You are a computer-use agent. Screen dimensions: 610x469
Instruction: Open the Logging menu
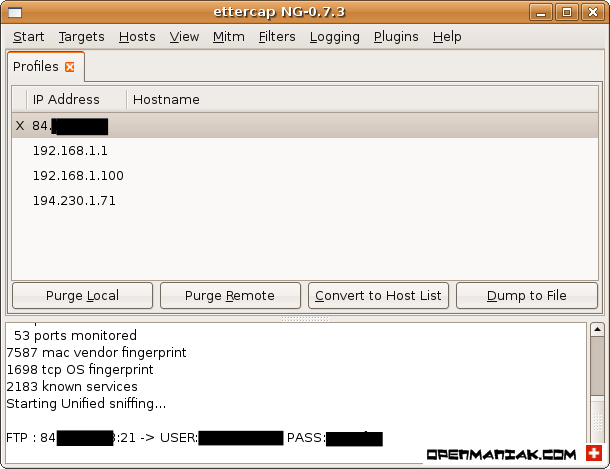pyautogui.click(x=335, y=37)
